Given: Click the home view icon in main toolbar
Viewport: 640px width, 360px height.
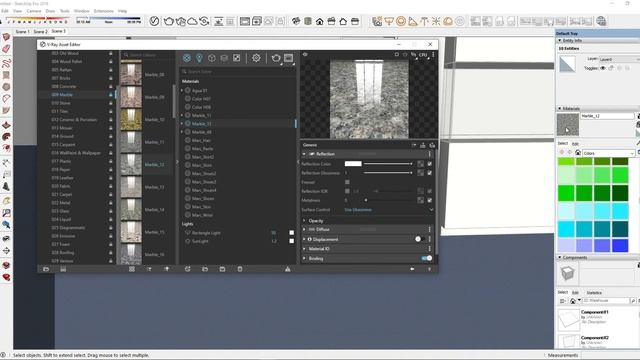Looking at the screenshot, I should pyautogui.click(x=320, y=21).
